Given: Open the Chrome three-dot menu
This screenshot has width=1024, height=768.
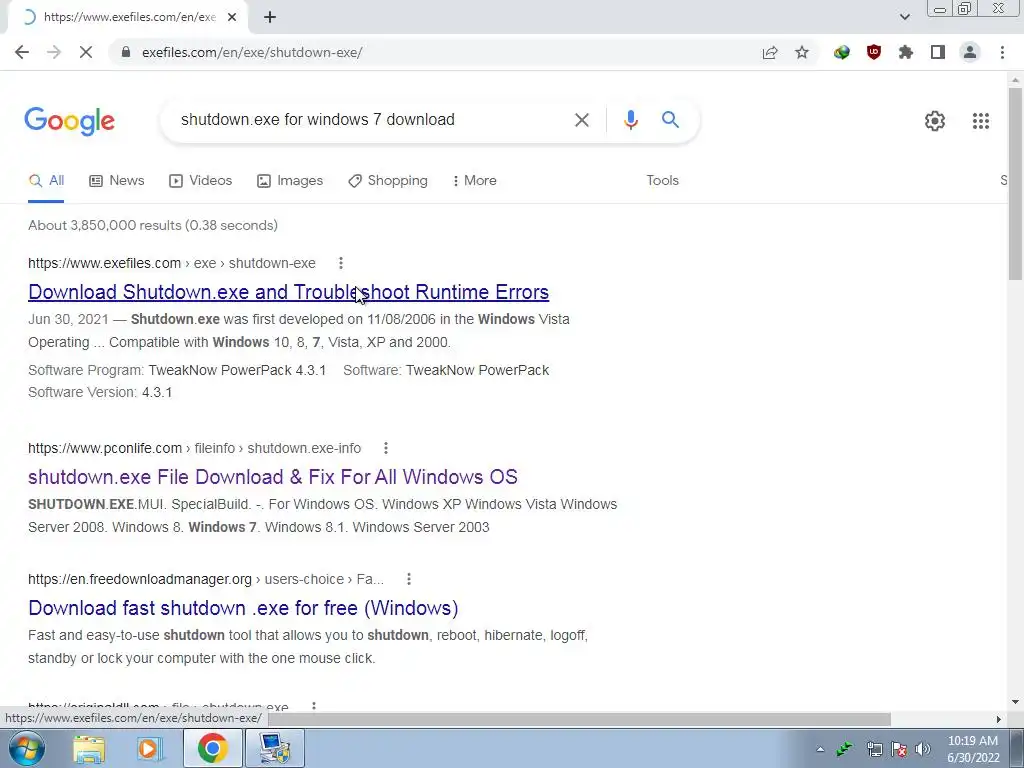Looking at the screenshot, I should coord(1002,52).
